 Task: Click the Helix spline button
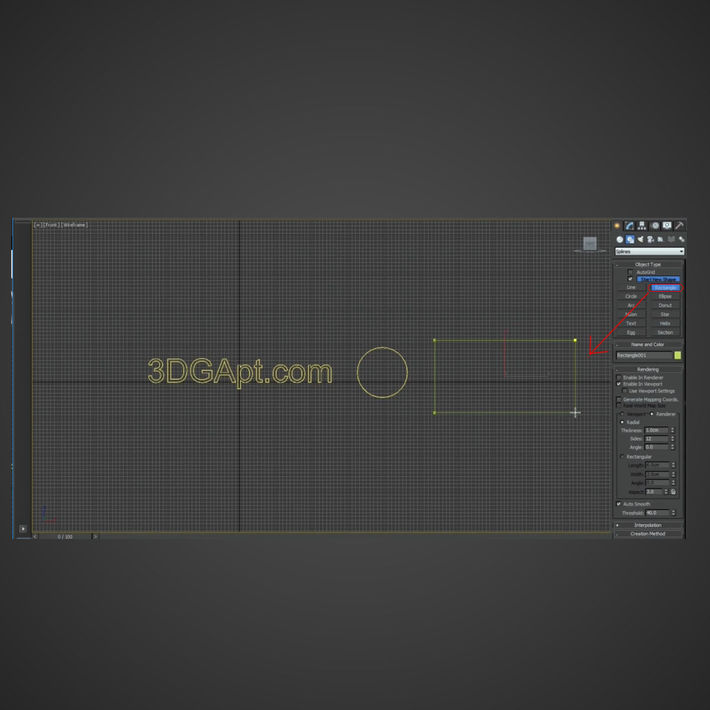click(x=665, y=323)
